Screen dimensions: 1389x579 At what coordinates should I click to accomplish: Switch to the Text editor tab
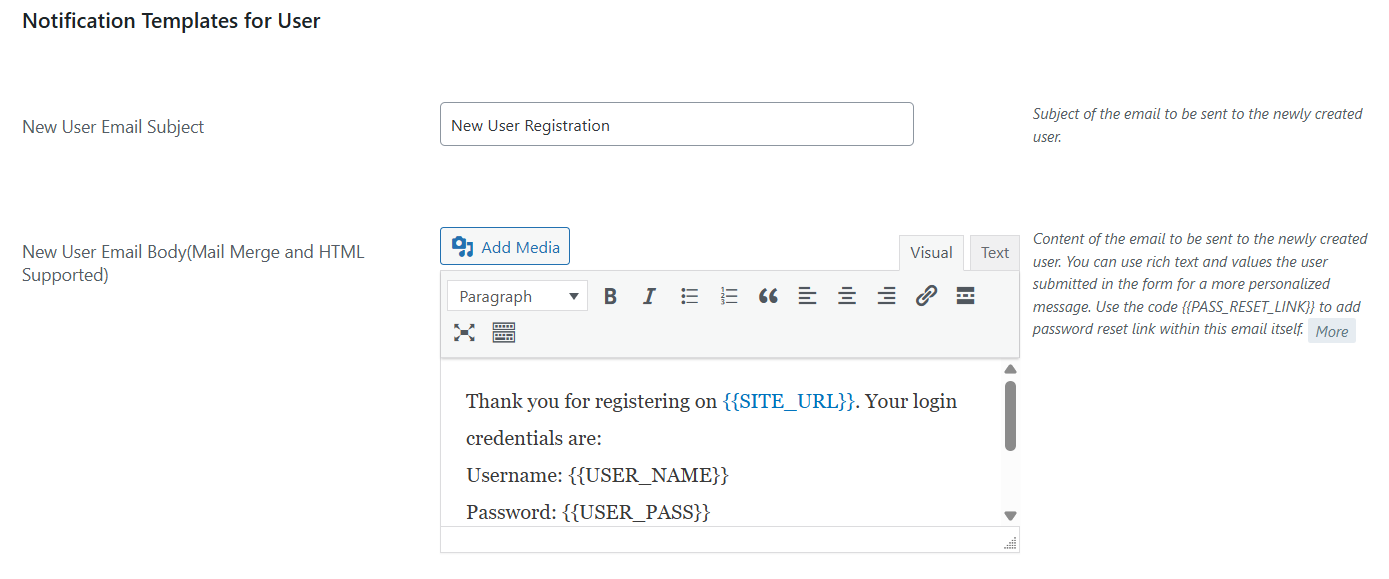pyautogui.click(x=994, y=253)
